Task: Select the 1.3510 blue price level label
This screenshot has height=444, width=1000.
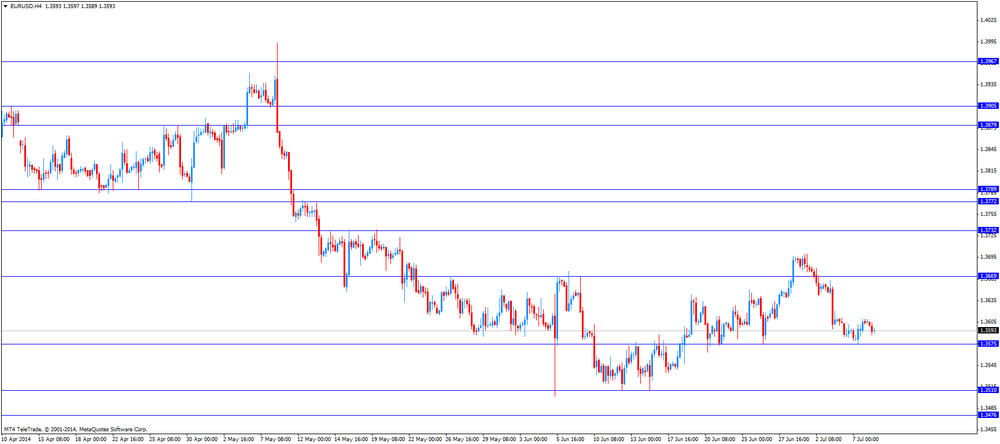Action: point(987,390)
